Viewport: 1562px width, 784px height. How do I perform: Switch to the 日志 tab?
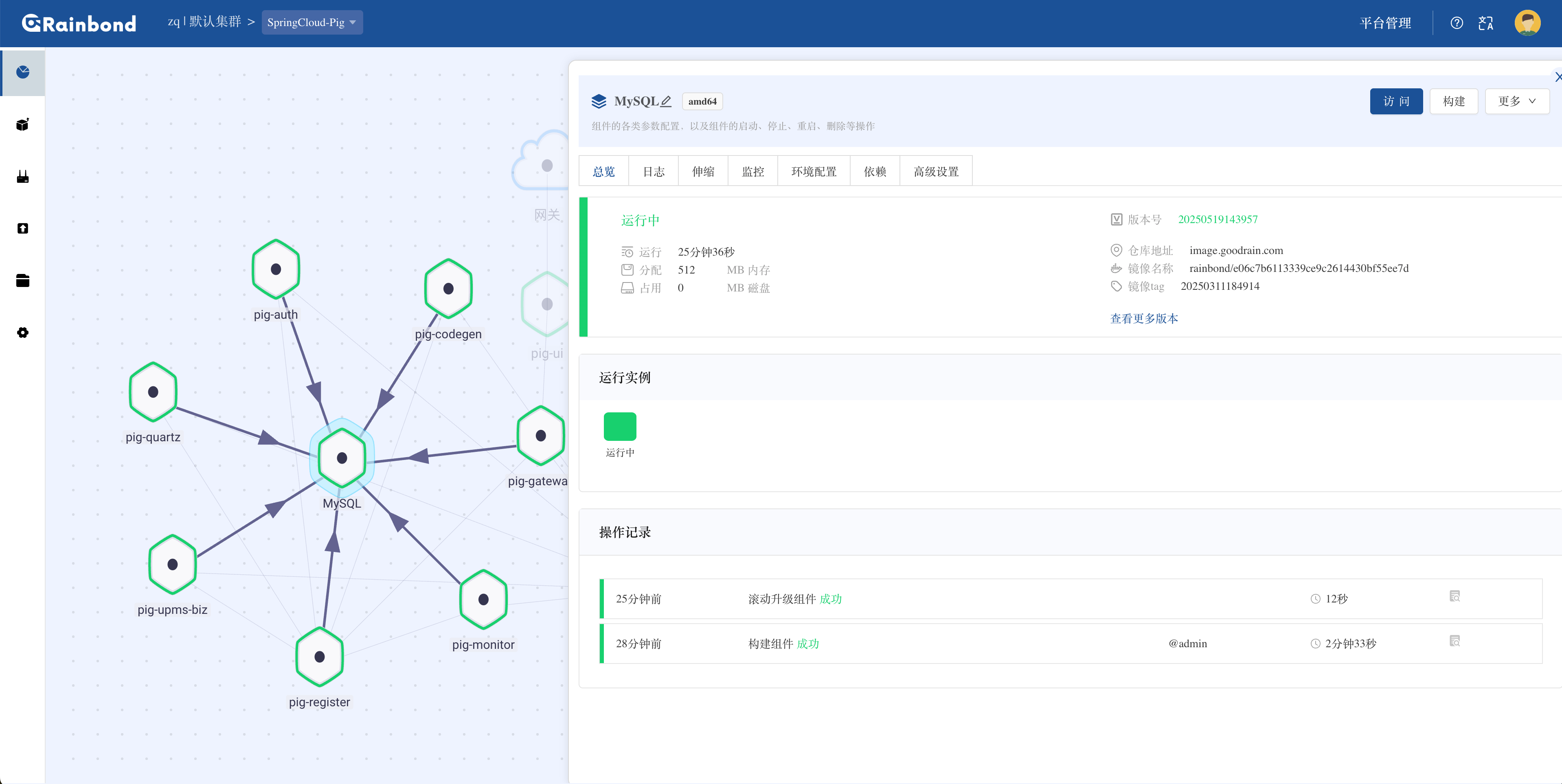click(x=653, y=171)
